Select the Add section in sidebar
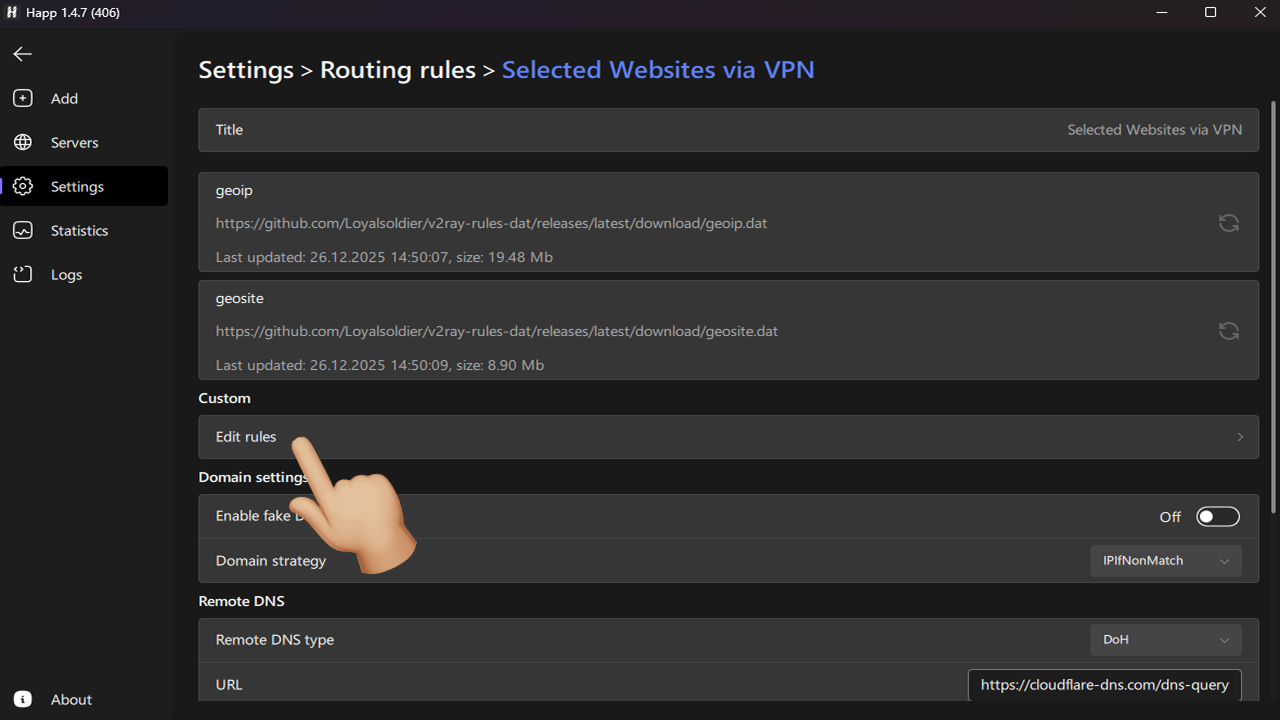The width and height of the screenshot is (1280, 720). pos(63,98)
